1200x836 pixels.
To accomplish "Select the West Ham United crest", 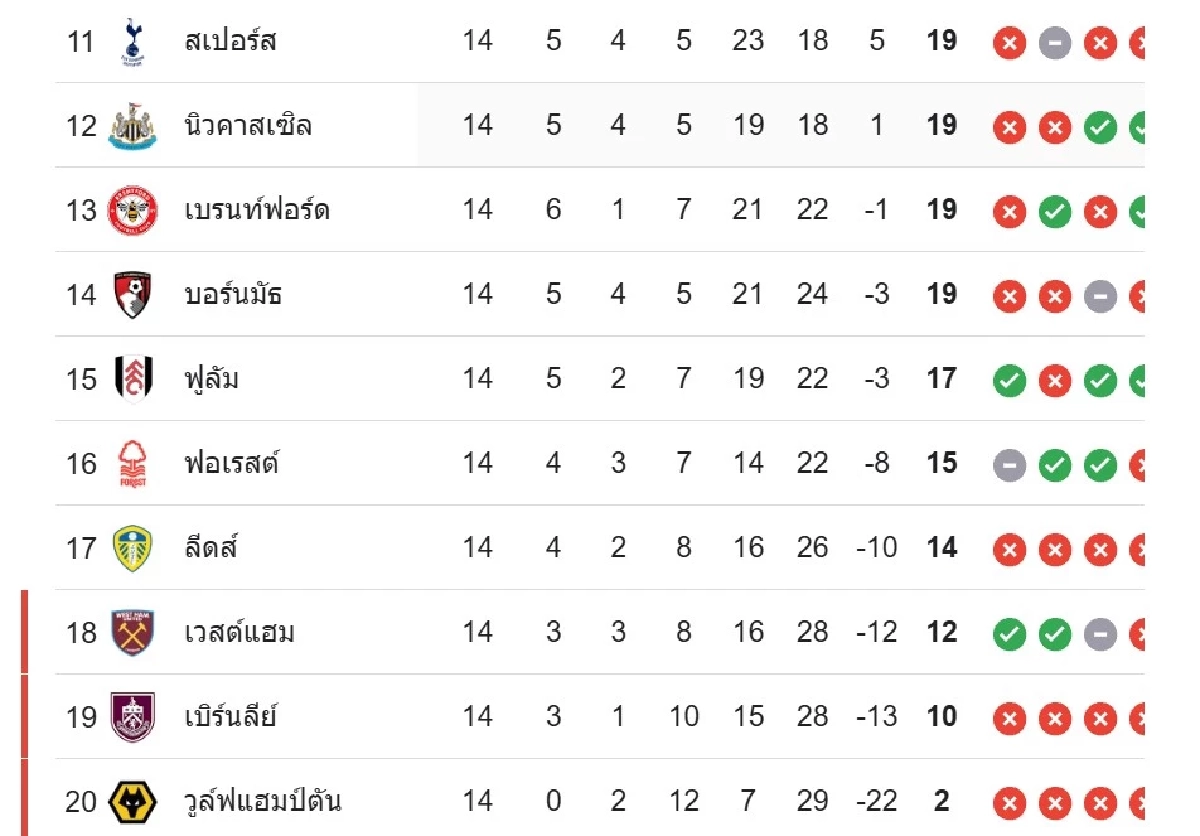I will (x=132, y=632).
